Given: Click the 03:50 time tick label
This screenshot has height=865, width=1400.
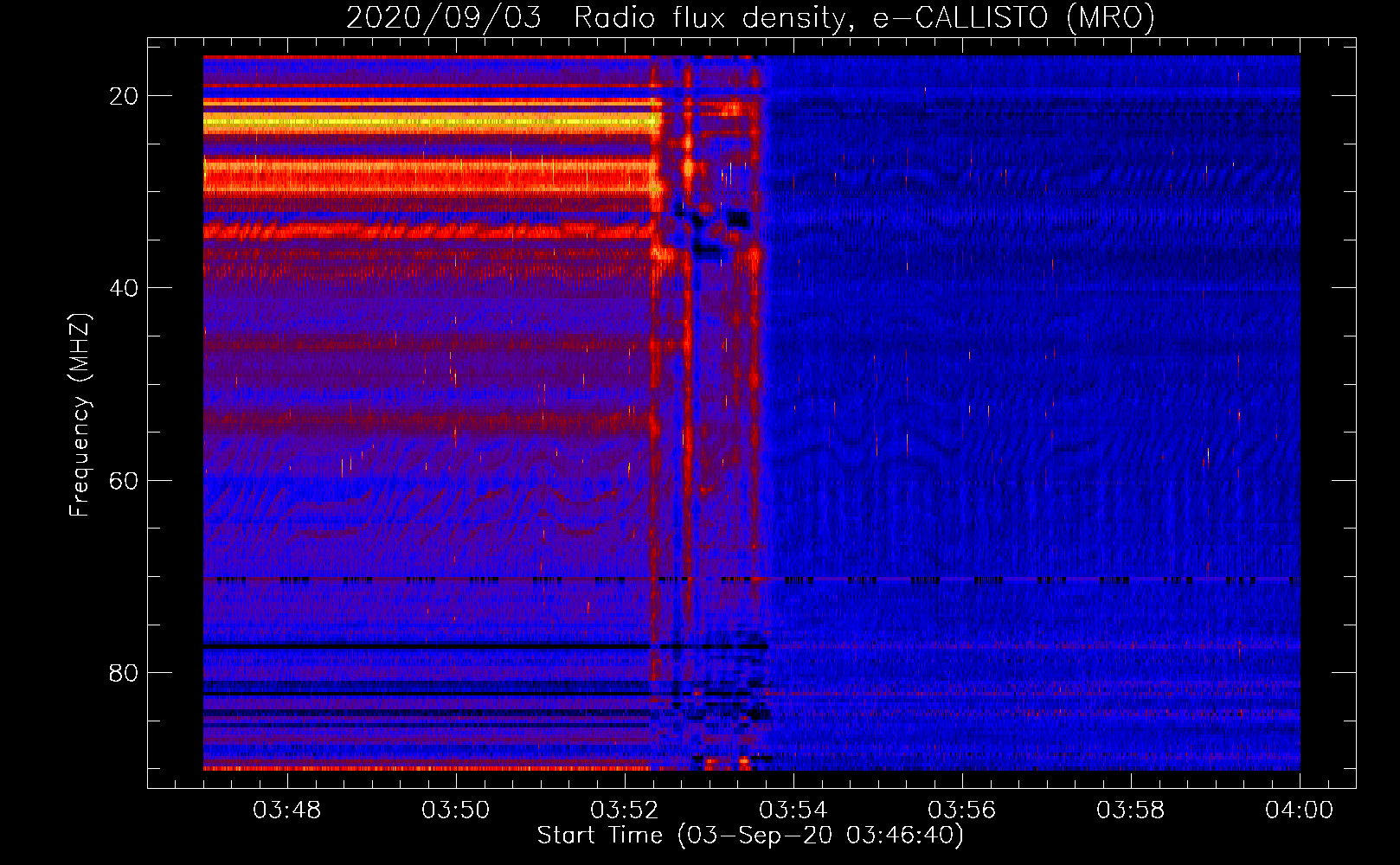Looking at the screenshot, I should tap(455, 810).
